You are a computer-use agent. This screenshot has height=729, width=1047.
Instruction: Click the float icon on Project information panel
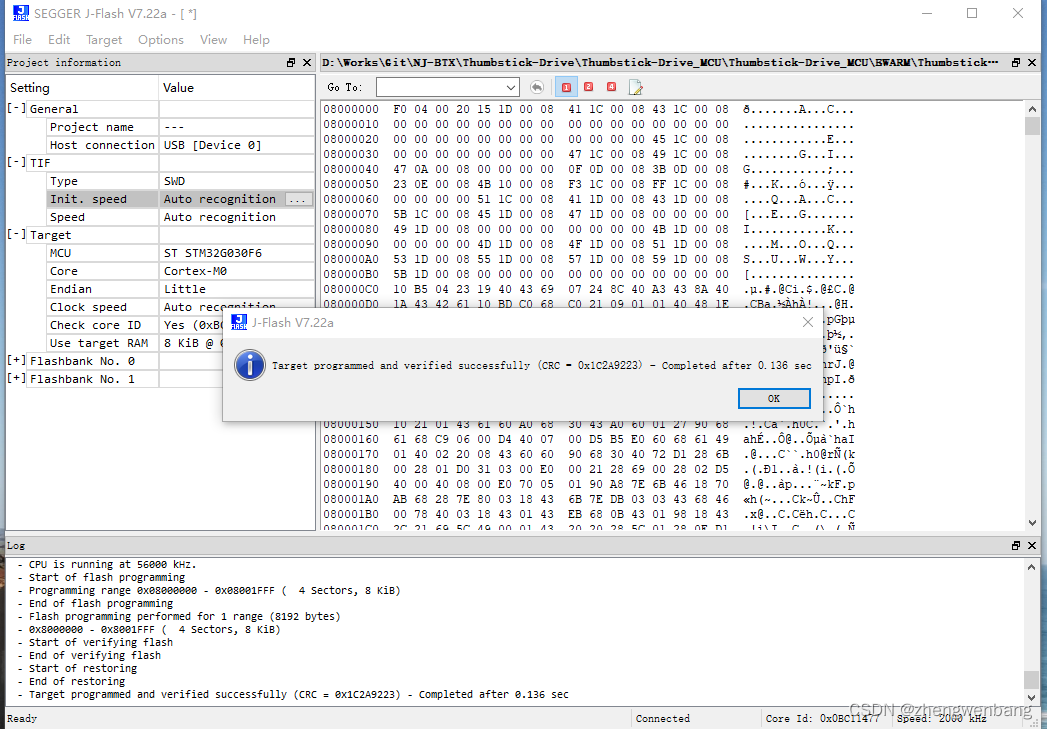tap(293, 62)
